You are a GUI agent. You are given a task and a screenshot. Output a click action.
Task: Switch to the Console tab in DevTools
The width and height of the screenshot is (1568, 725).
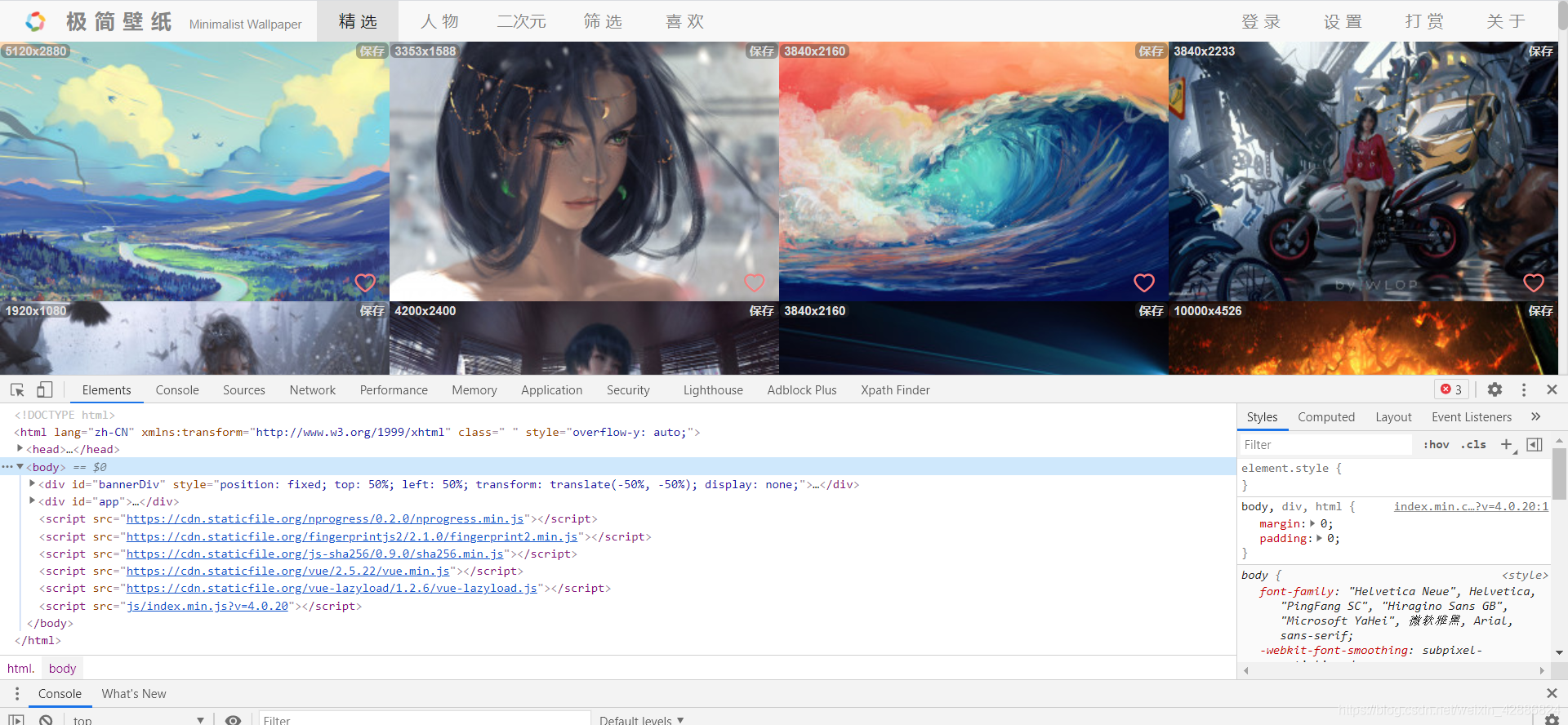click(177, 389)
